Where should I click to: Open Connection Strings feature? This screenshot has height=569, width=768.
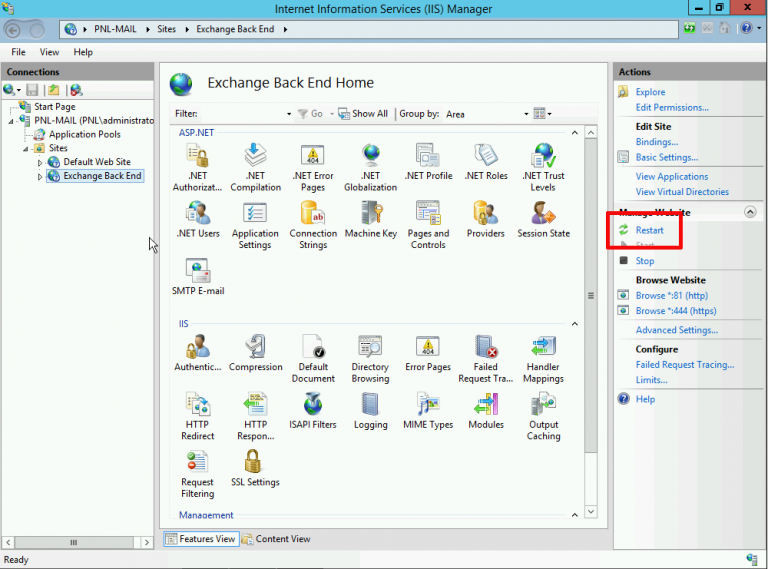(313, 225)
